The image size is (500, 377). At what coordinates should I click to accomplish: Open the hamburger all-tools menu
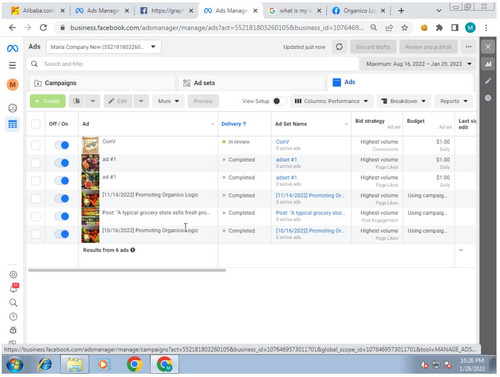[12, 65]
